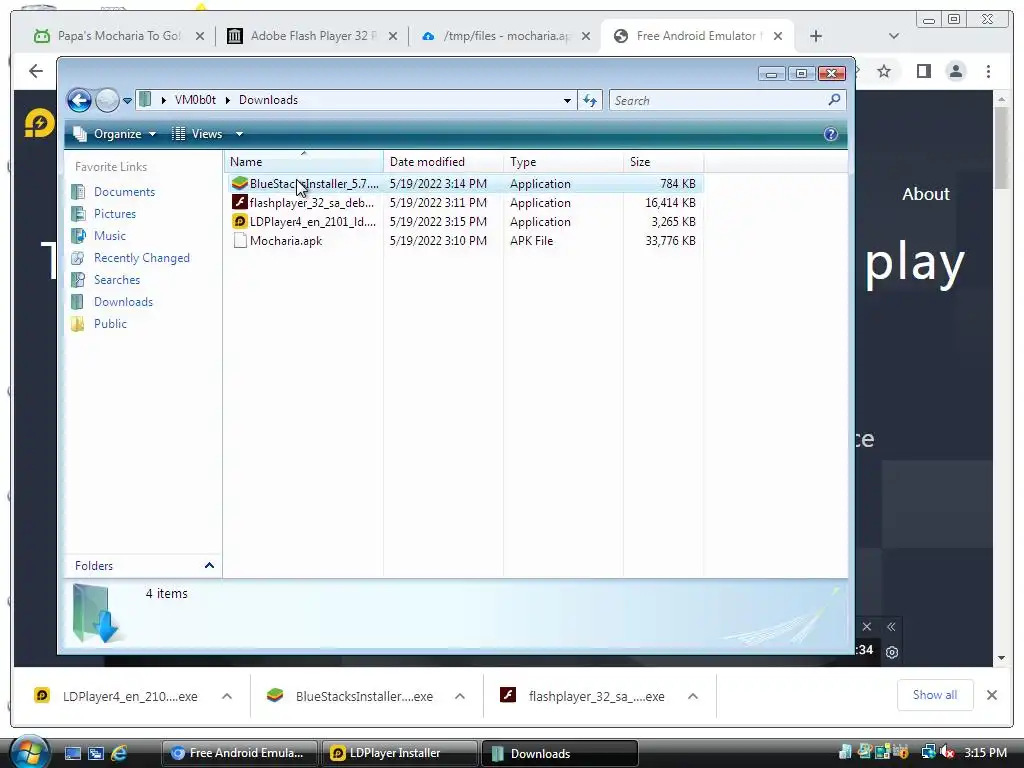
Task: Click Downloads in the address path
Action: click(x=268, y=100)
